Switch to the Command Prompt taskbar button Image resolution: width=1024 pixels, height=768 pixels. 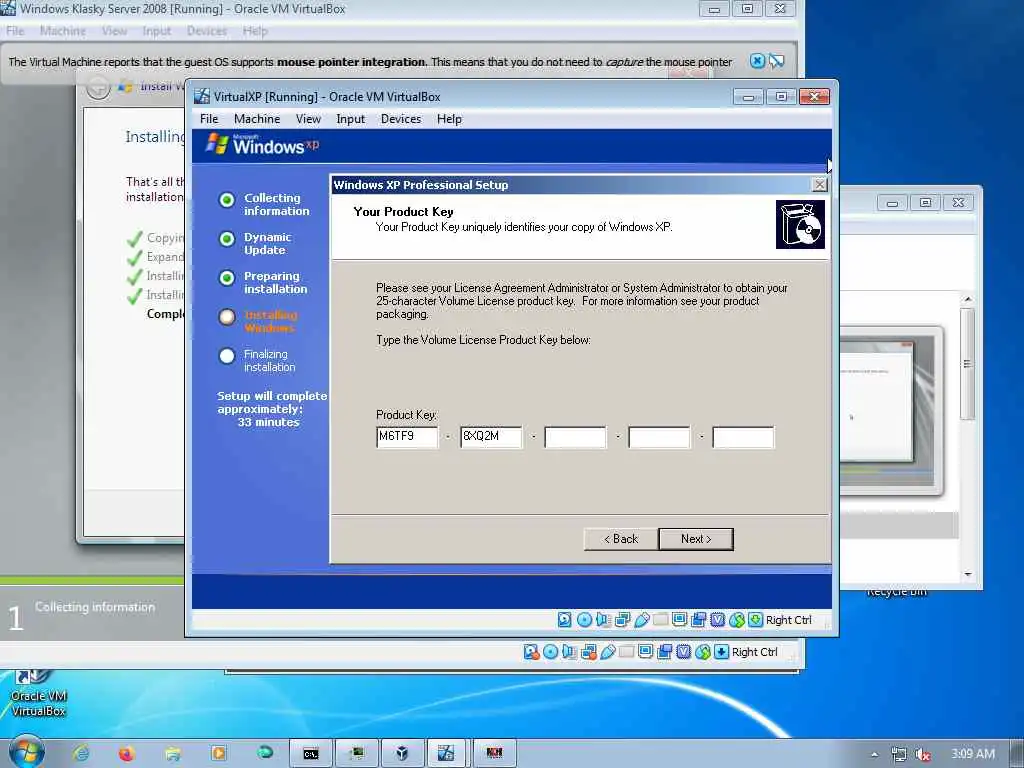coord(311,754)
